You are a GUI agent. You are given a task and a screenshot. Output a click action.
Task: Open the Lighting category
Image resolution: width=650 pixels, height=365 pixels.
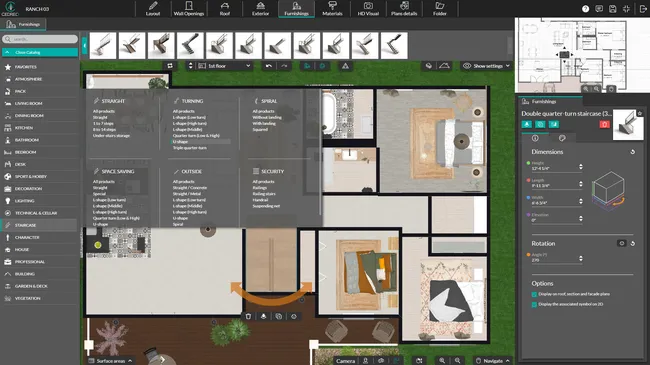tap(24, 201)
